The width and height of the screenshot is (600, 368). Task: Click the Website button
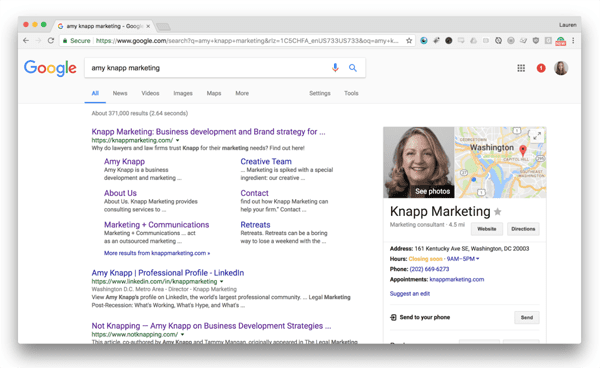click(x=487, y=229)
